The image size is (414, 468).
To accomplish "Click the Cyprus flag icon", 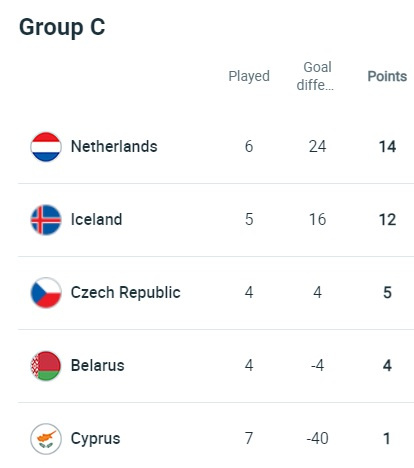I will pyautogui.click(x=46, y=439).
